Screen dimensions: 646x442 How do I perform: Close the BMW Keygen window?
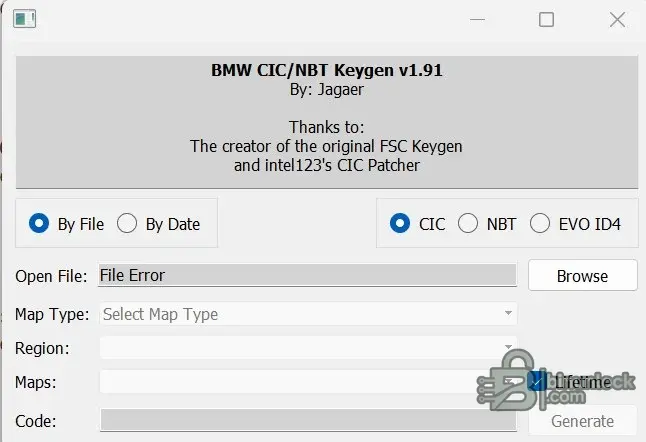pyautogui.click(x=617, y=19)
